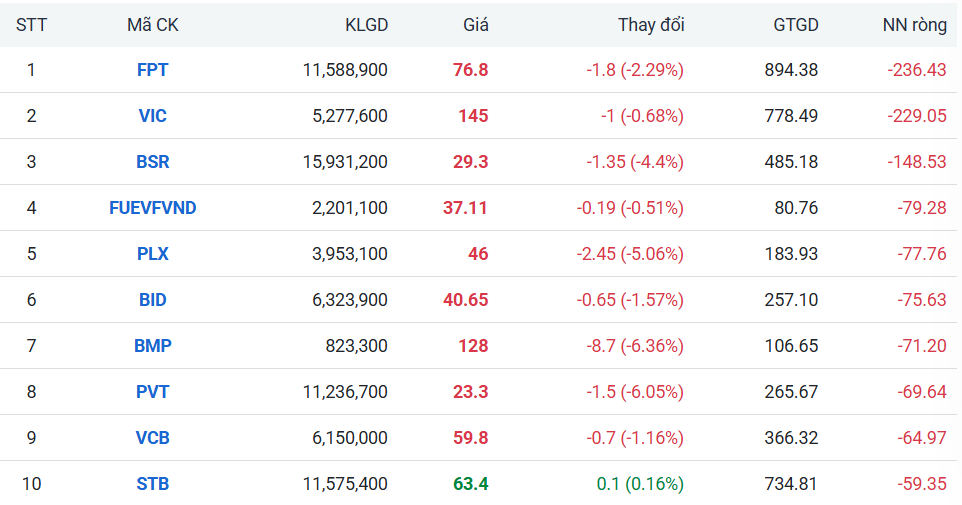The width and height of the screenshot is (962, 505).
Task: Select VCB volume 6,150,000
Action: point(350,438)
